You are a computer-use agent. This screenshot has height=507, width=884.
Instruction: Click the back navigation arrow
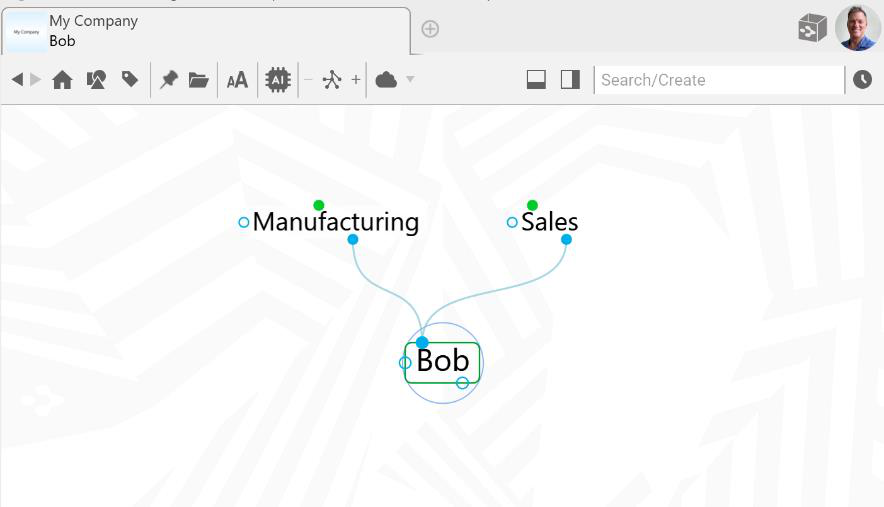[17, 80]
